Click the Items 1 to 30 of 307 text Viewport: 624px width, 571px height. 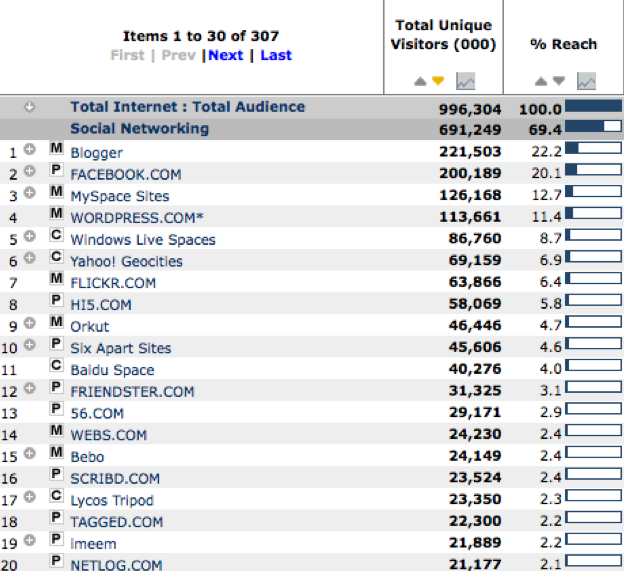(201, 36)
